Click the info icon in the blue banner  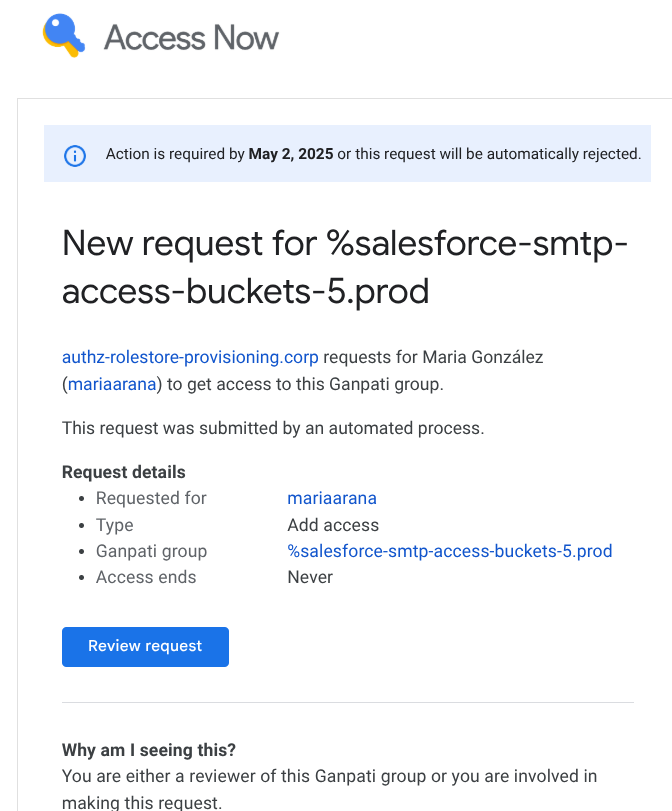74,156
